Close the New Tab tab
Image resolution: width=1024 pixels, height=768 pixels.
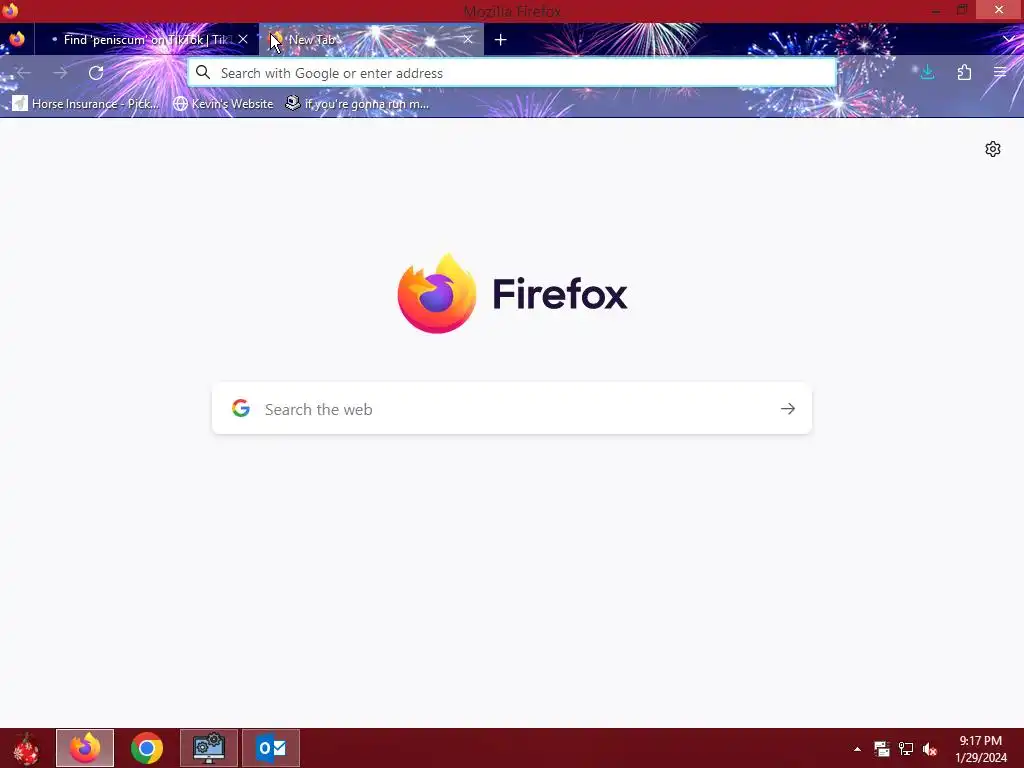pos(468,39)
